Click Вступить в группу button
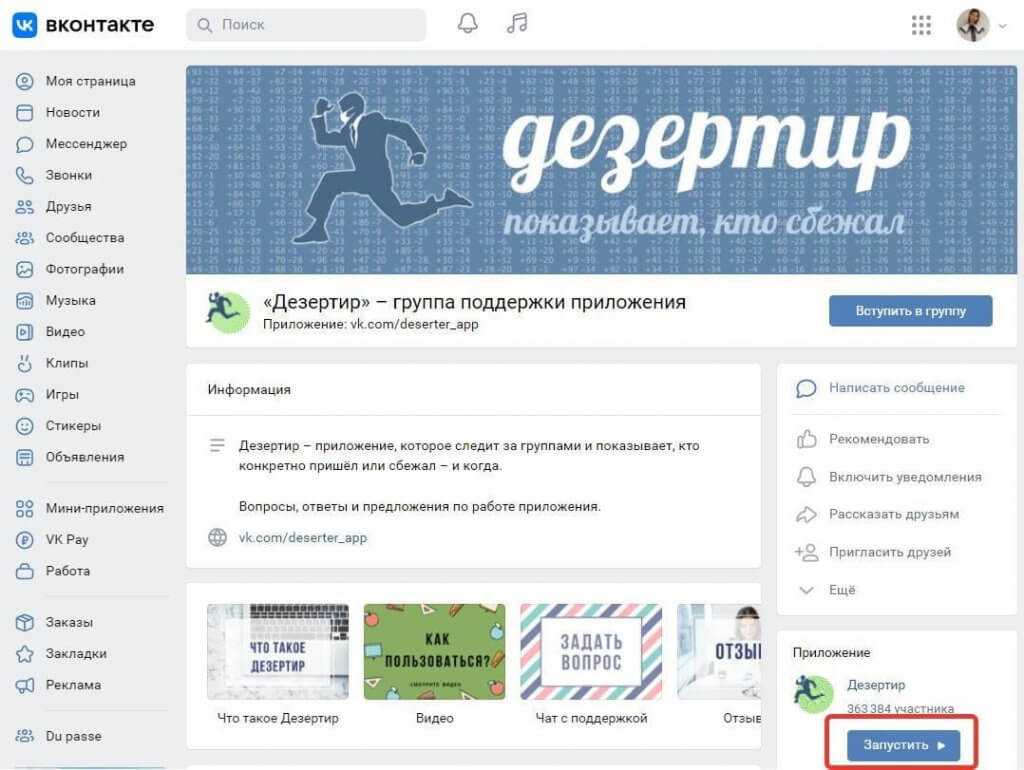Screen dimensions: 1024x770 click(x=910, y=311)
